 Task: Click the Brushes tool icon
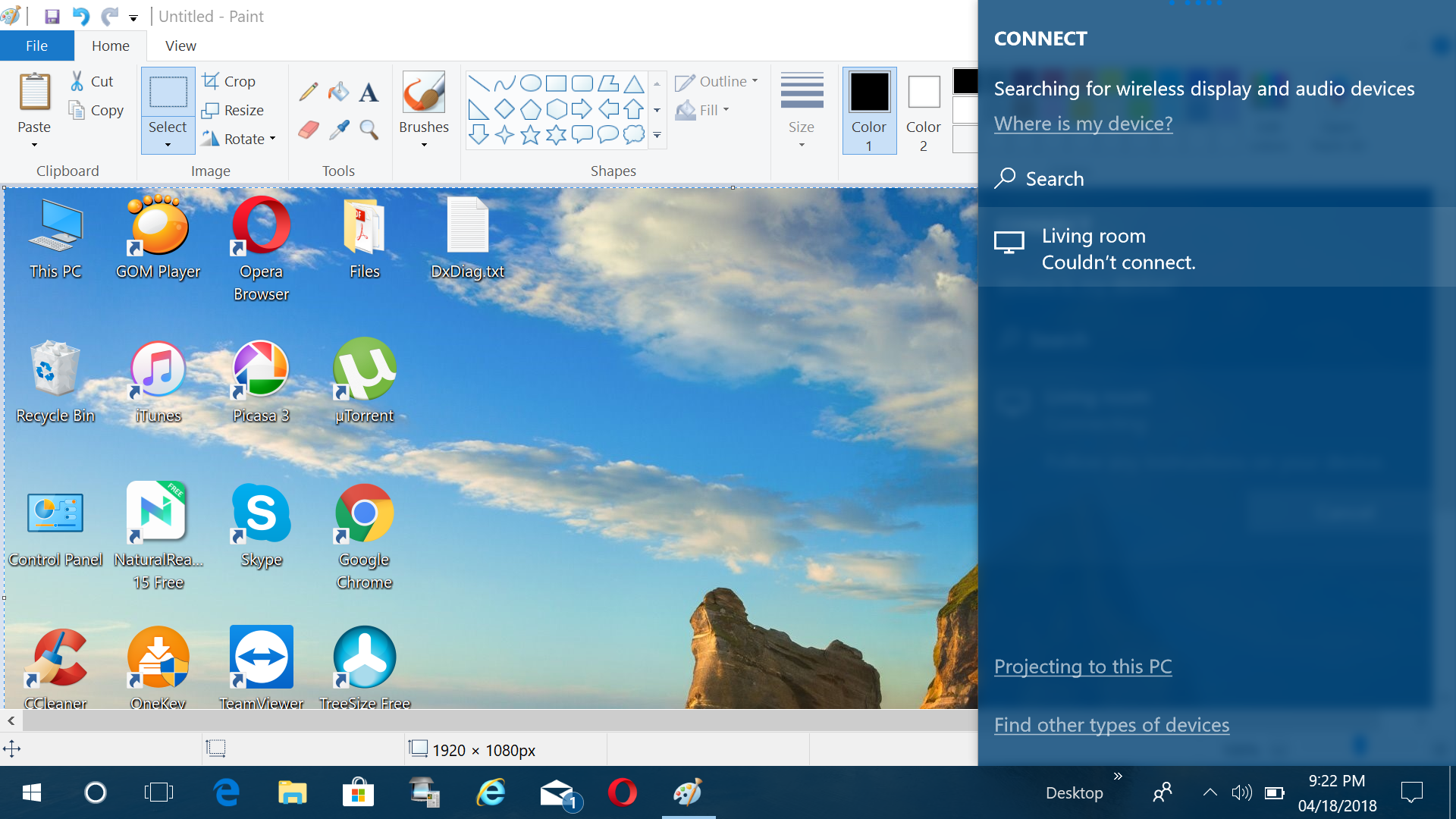point(424,92)
